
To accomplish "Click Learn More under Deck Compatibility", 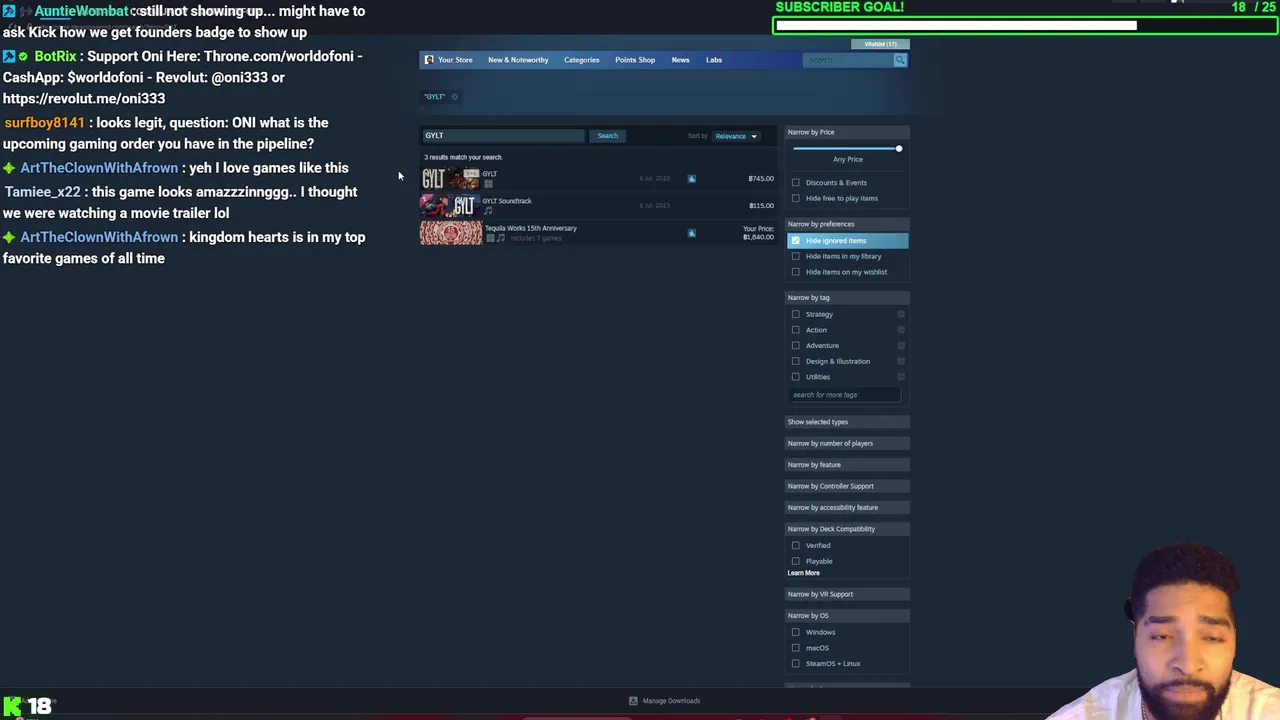I will coord(803,573).
